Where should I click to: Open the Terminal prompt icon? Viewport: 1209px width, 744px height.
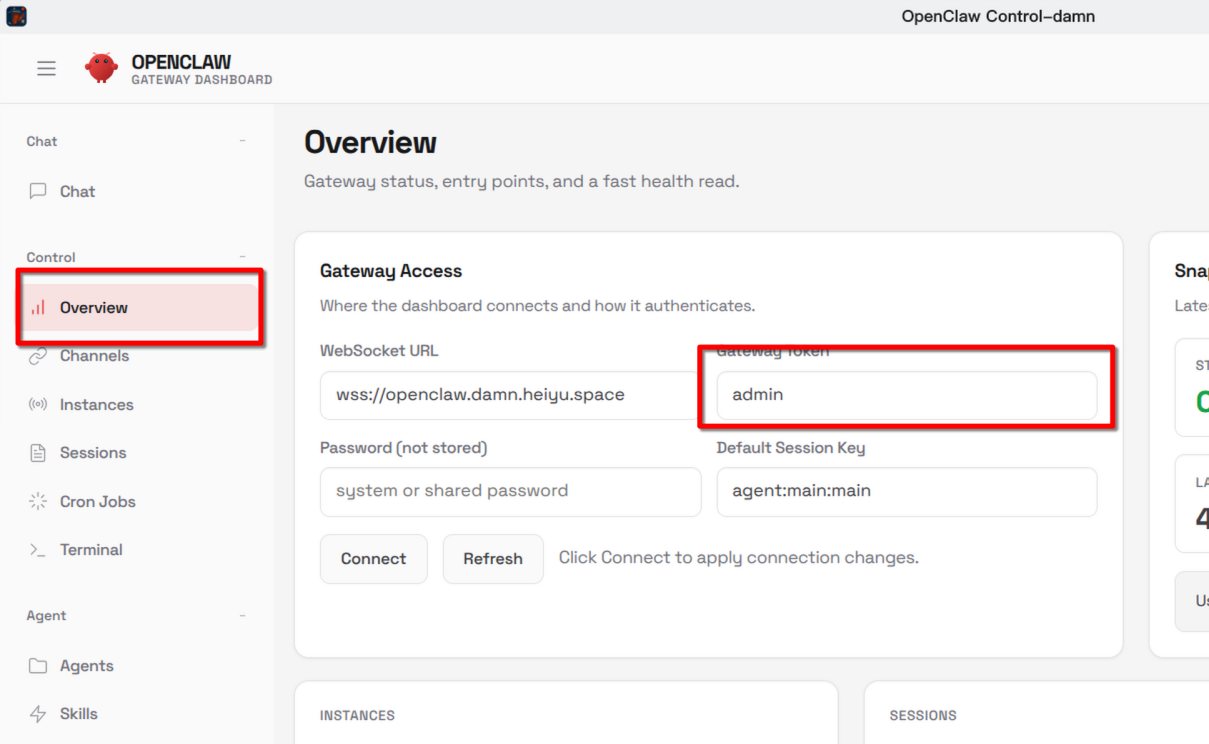click(38, 550)
